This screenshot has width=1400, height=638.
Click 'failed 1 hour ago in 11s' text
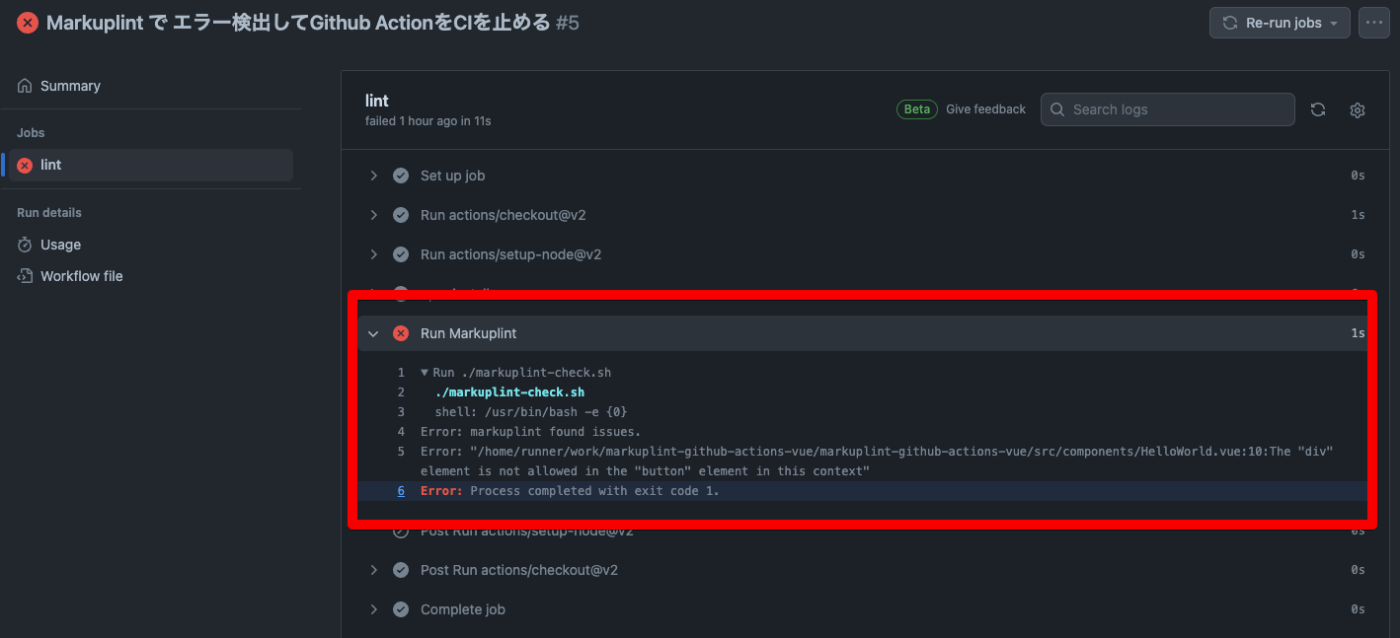[x=428, y=121]
